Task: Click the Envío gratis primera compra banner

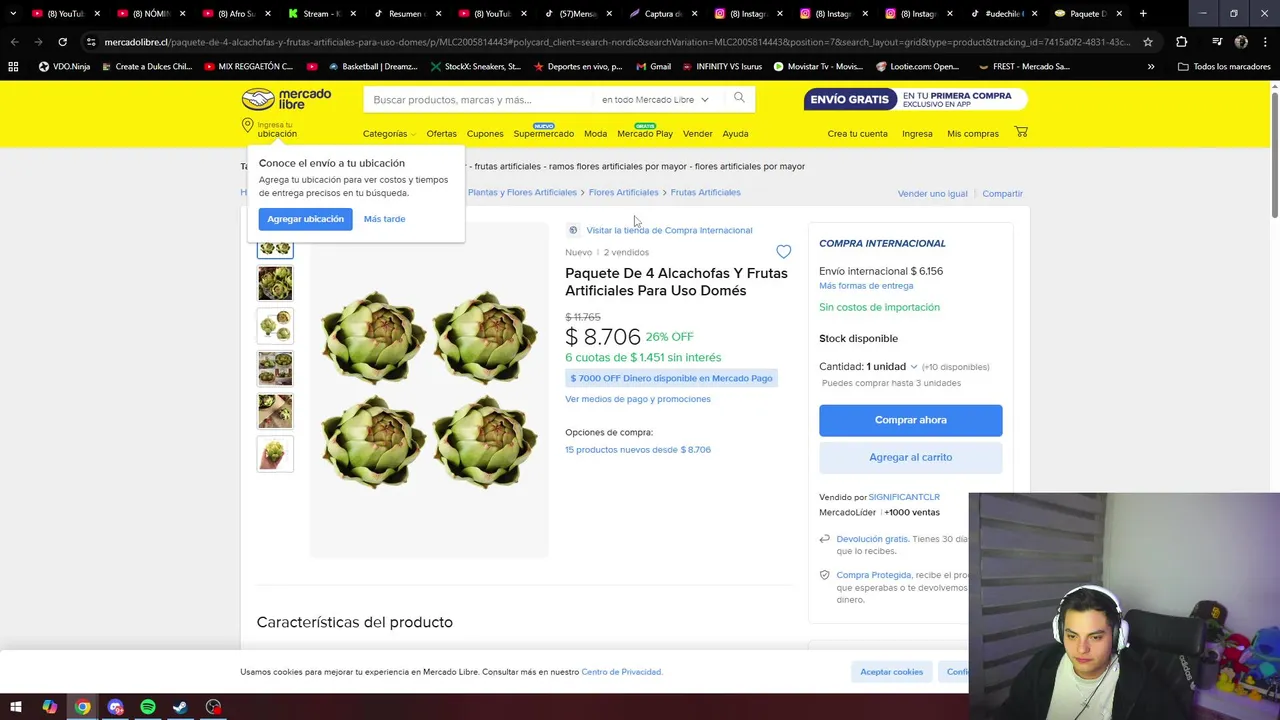Action: (x=915, y=99)
